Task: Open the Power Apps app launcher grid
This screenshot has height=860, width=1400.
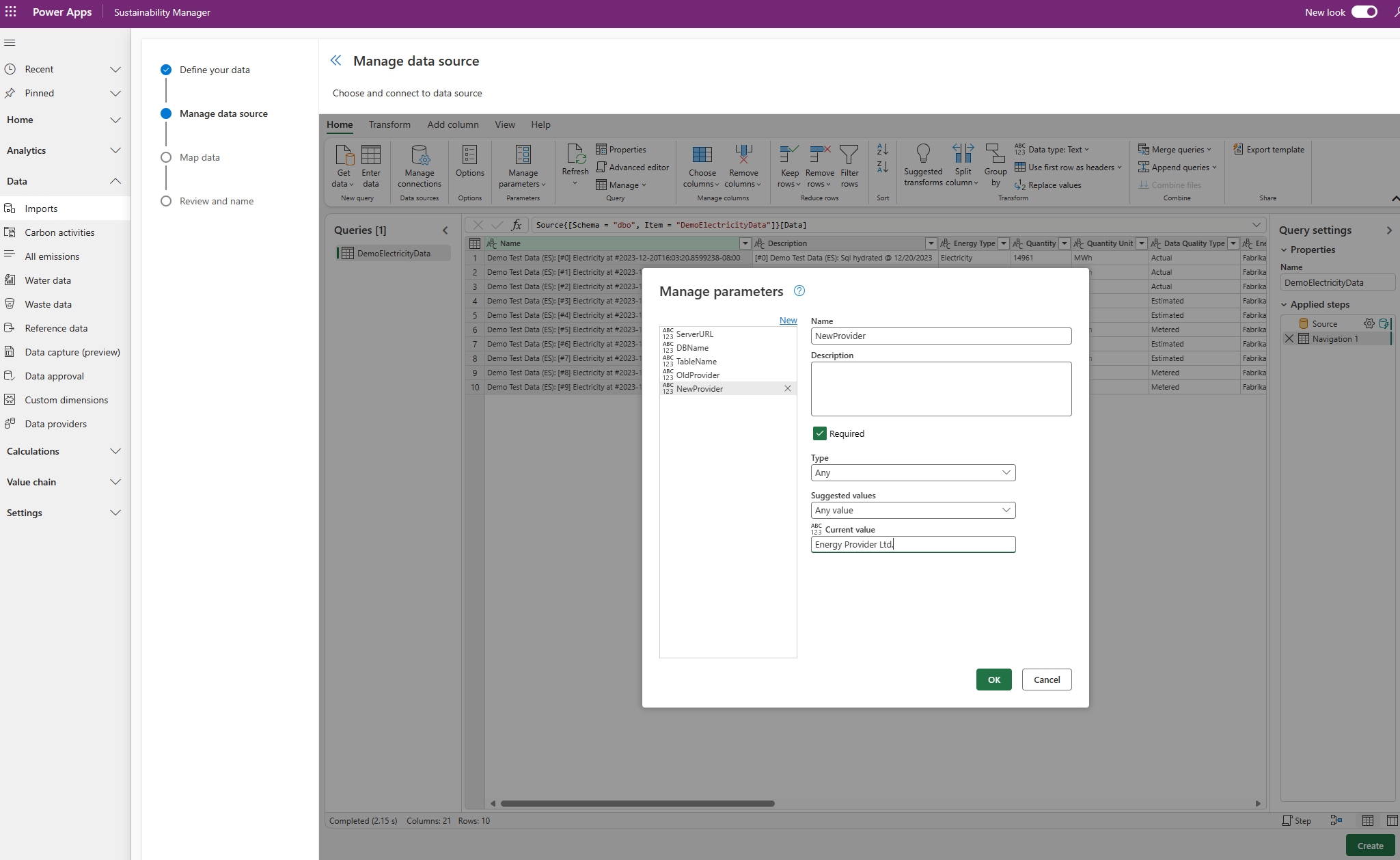Action: coord(11,12)
